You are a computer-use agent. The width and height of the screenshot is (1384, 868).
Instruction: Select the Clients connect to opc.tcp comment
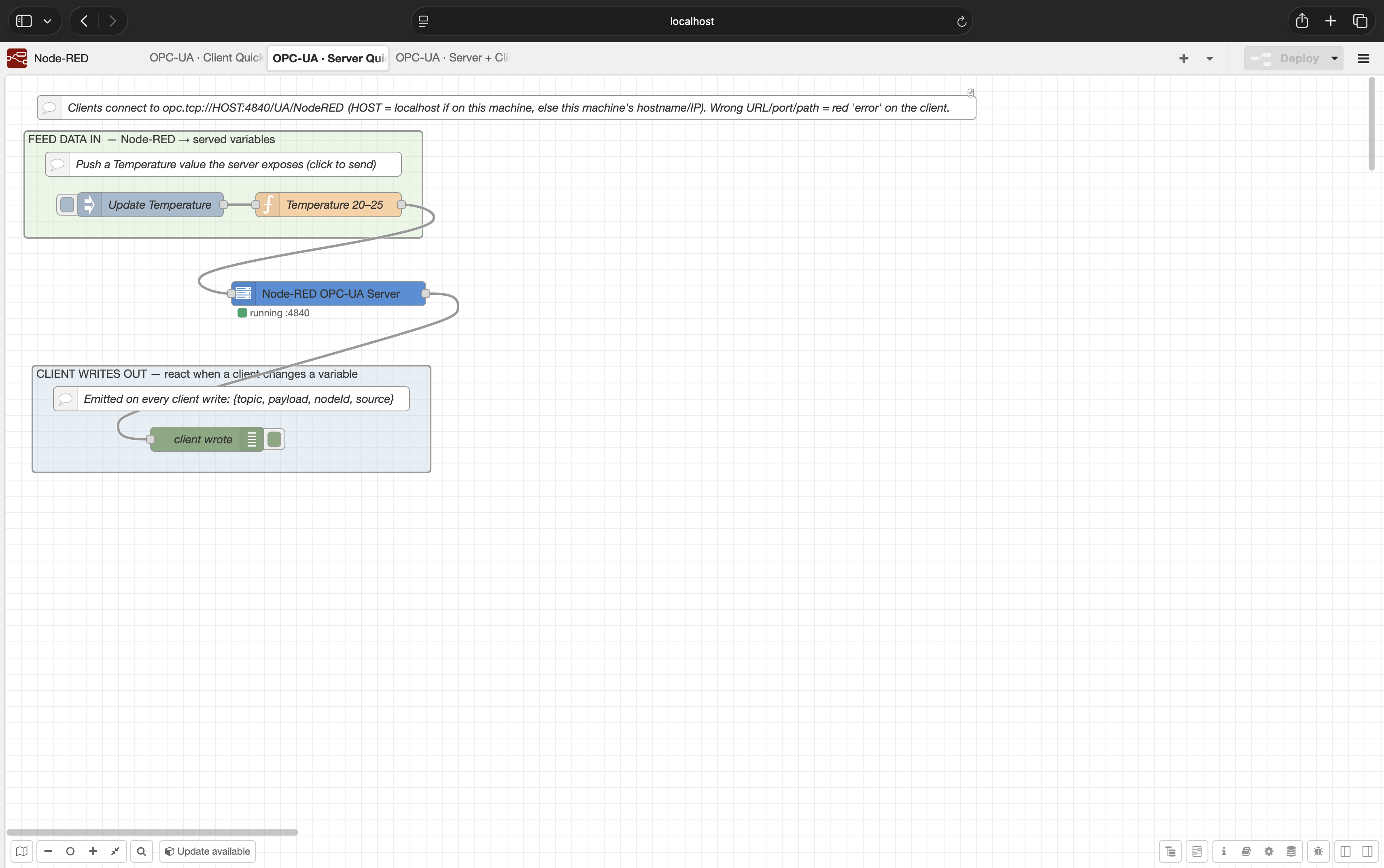507,107
